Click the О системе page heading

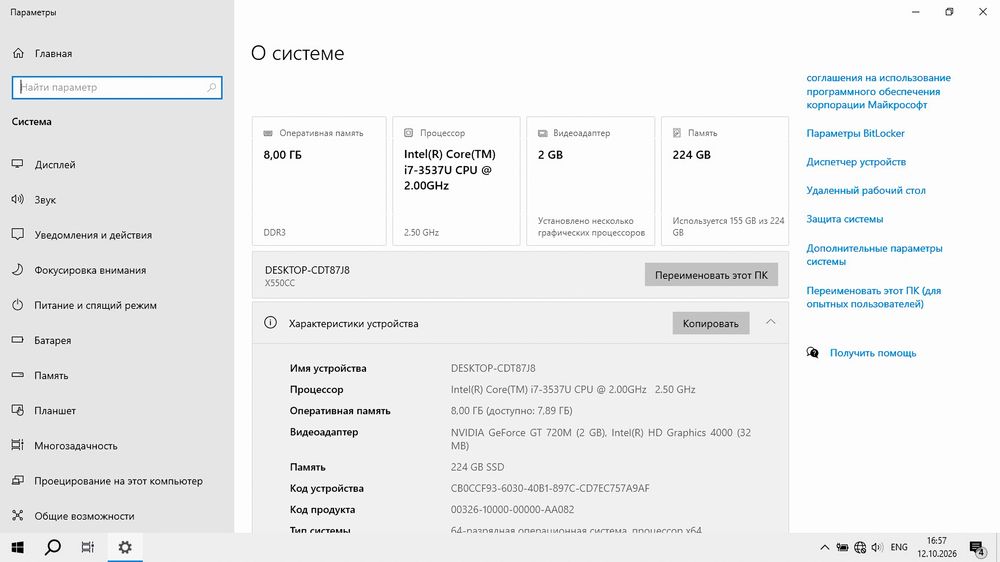click(x=297, y=53)
